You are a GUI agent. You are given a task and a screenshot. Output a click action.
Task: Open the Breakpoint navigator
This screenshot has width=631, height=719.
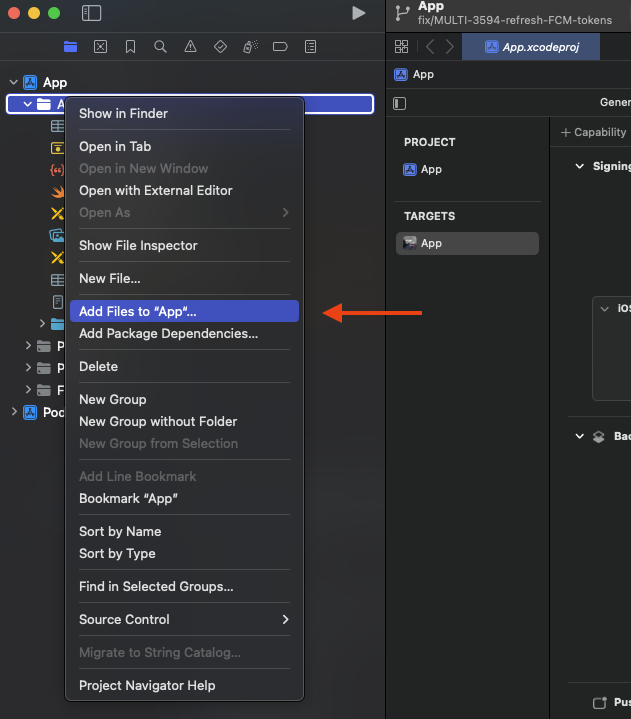coord(280,47)
